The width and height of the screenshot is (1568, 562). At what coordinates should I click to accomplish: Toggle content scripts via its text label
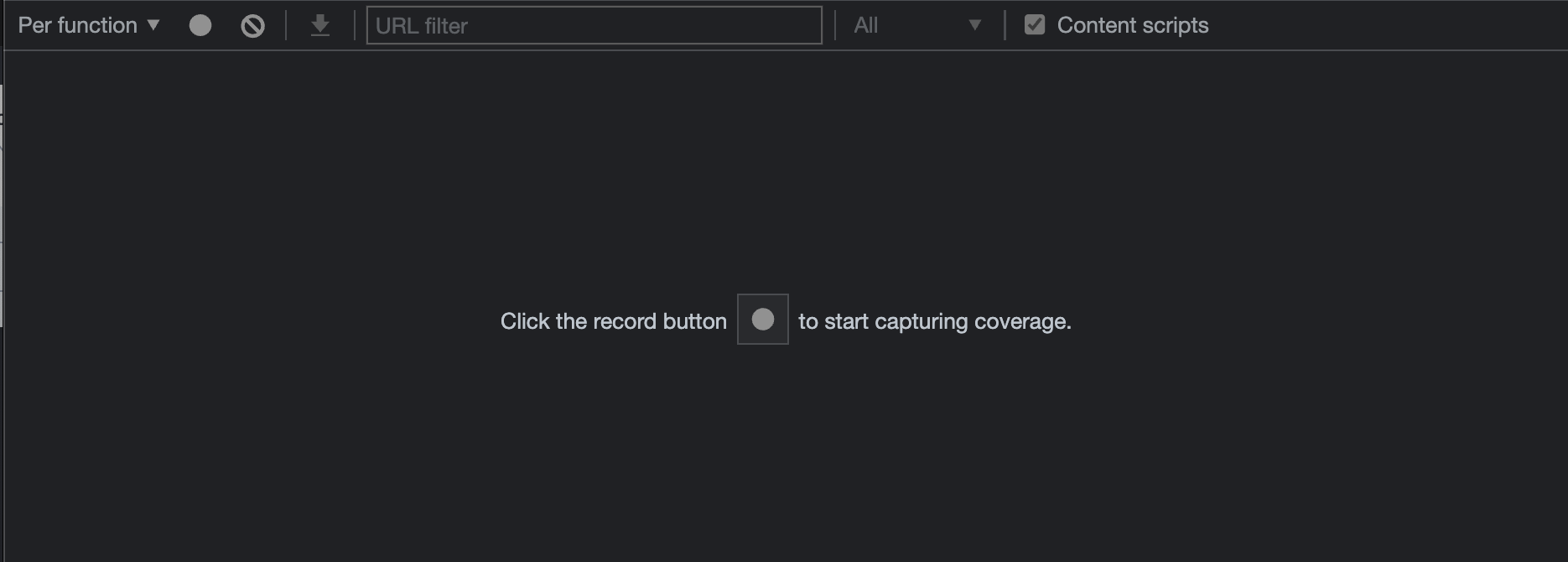1133,25
